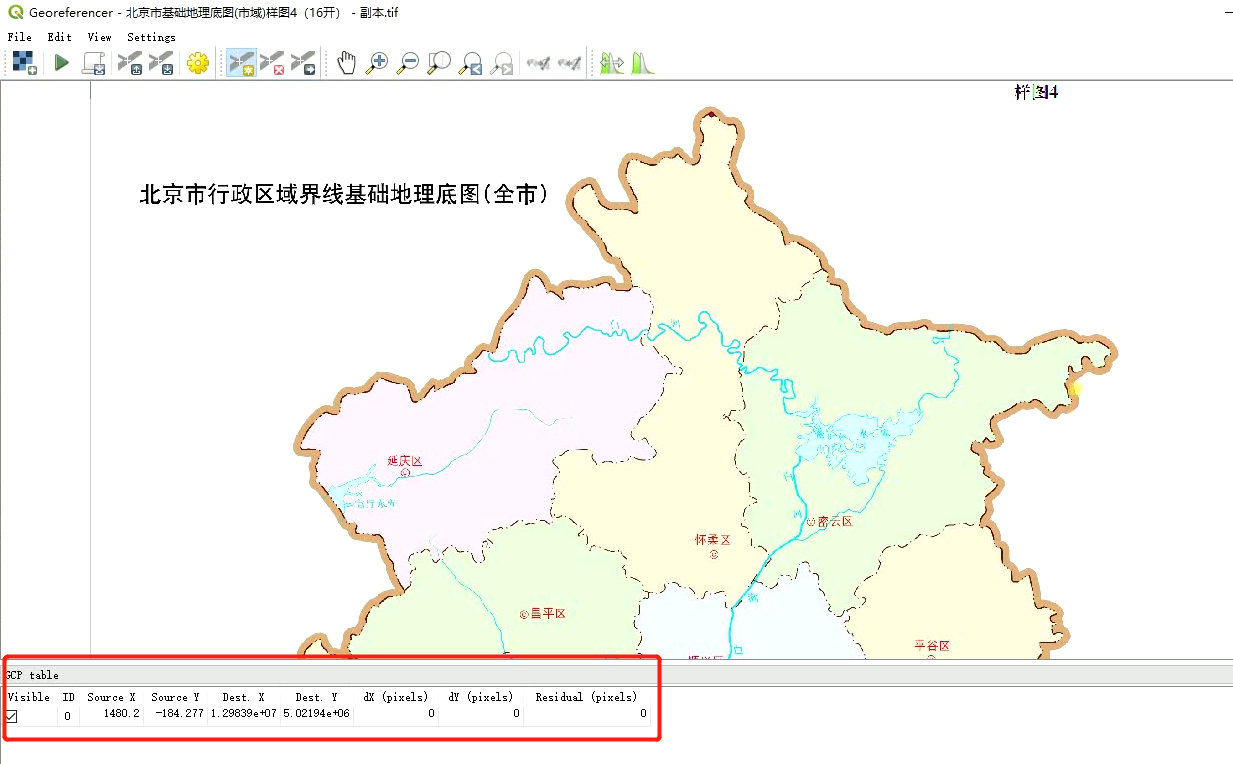
Task: Click the Full Histogram Stretch icon
Action: 611,63
